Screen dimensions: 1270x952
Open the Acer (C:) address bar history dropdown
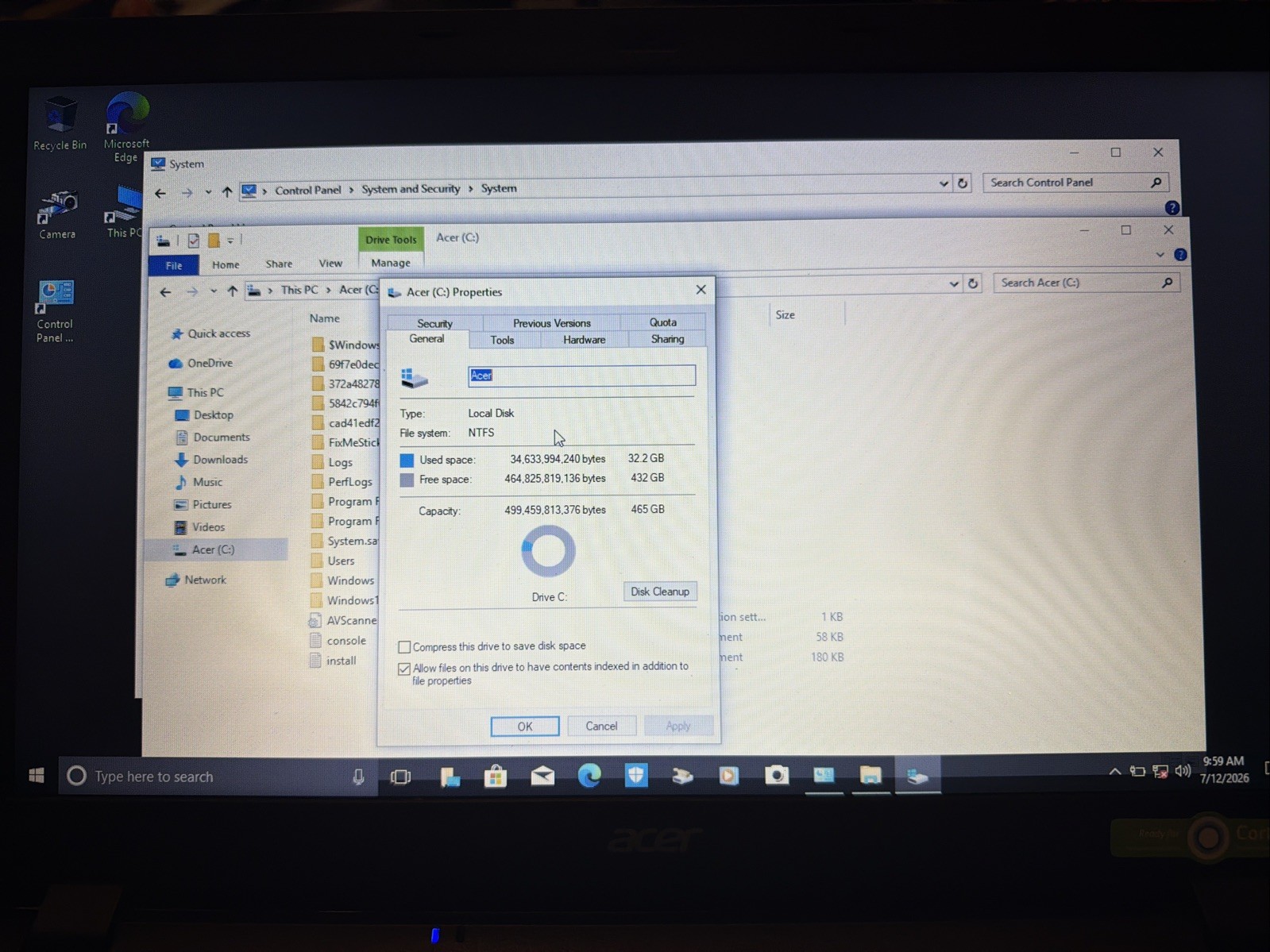tap(954, 283)
